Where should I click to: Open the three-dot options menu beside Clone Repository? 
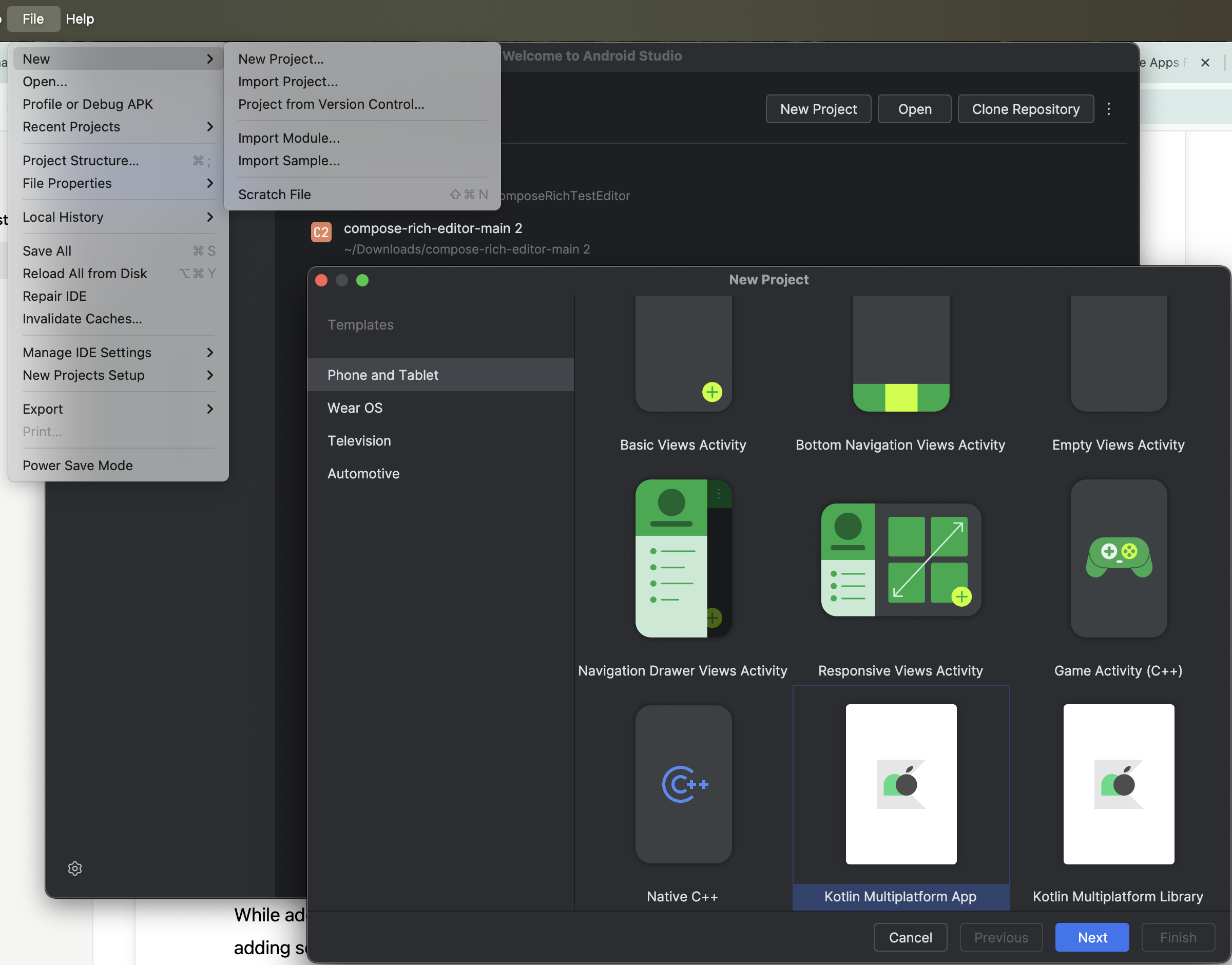1109,108
